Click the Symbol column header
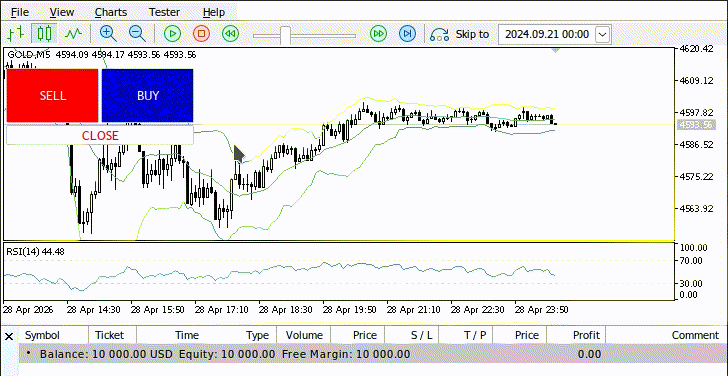The height and width of the screenshot is (376, 728). (x=42, y=335)
